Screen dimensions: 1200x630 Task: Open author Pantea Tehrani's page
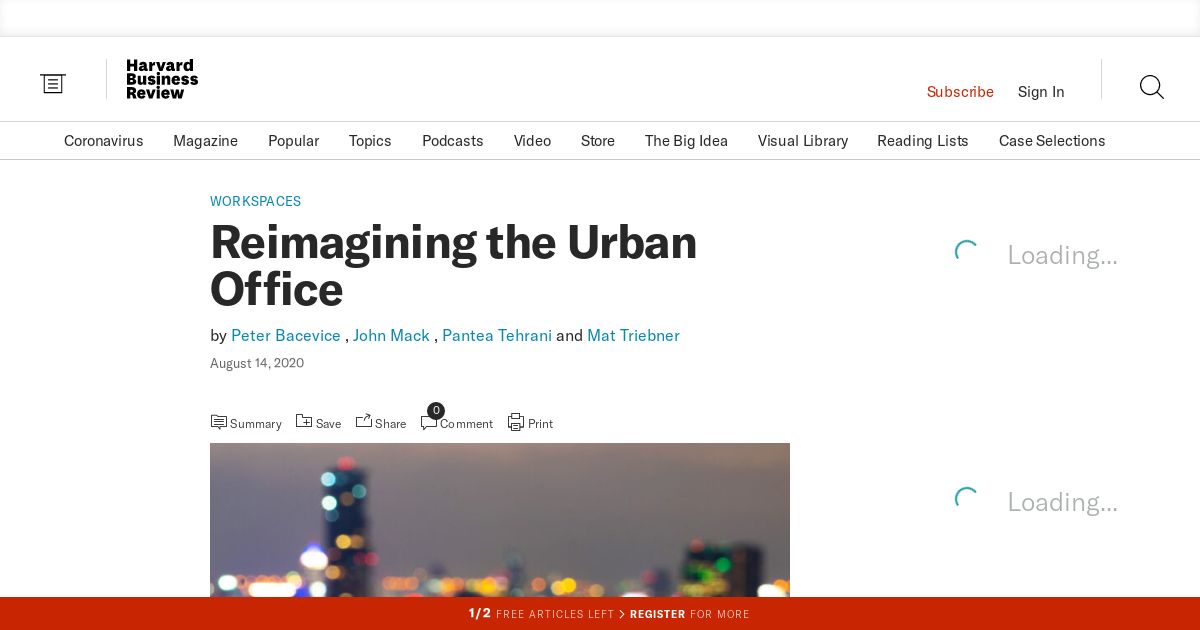click(497, 336)
